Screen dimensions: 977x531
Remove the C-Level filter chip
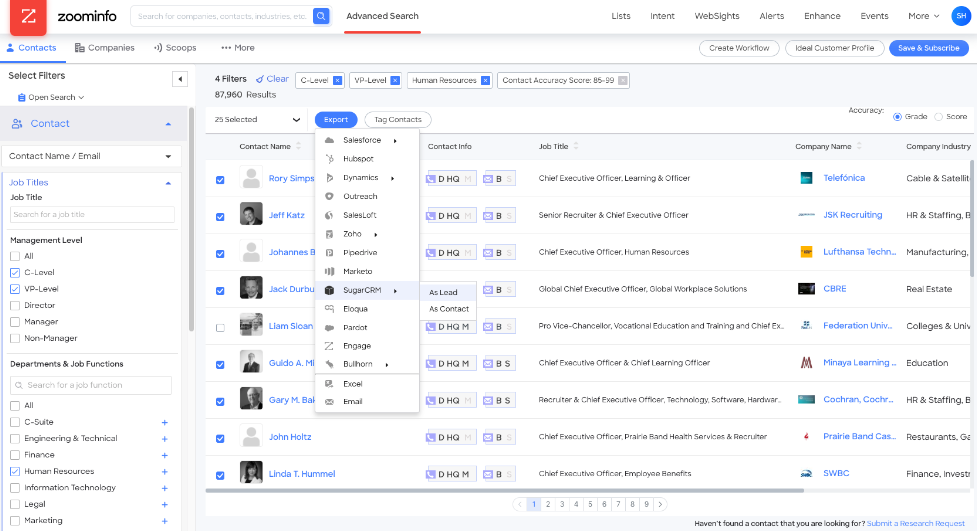point(337,80)
